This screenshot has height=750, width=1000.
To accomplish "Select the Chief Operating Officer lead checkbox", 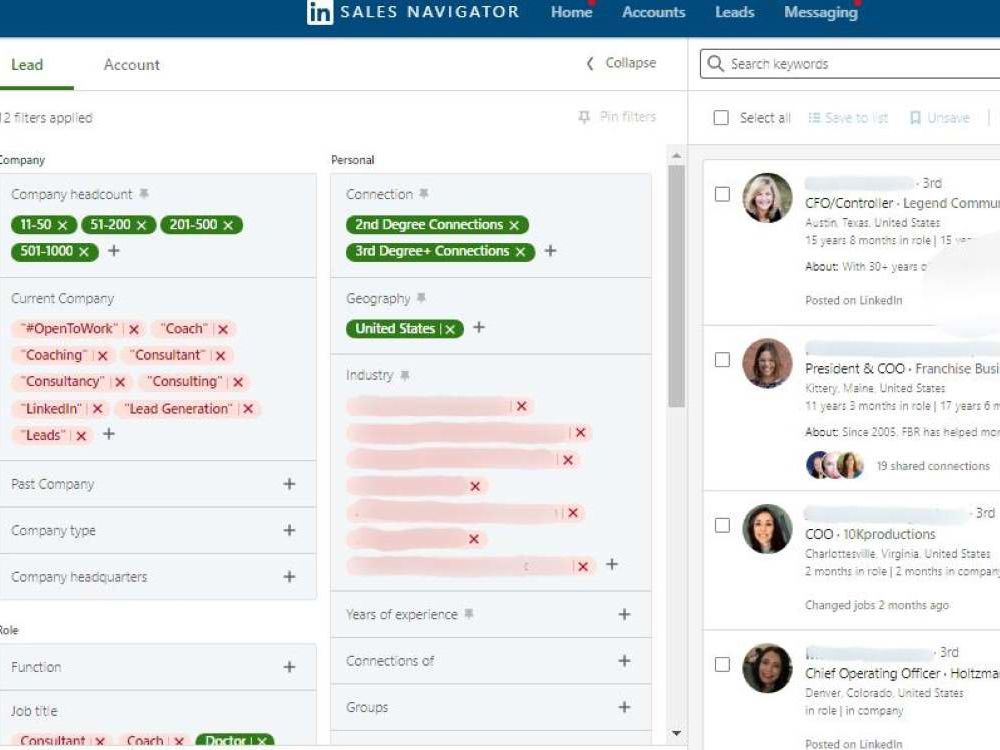I will tap(722, 665).
